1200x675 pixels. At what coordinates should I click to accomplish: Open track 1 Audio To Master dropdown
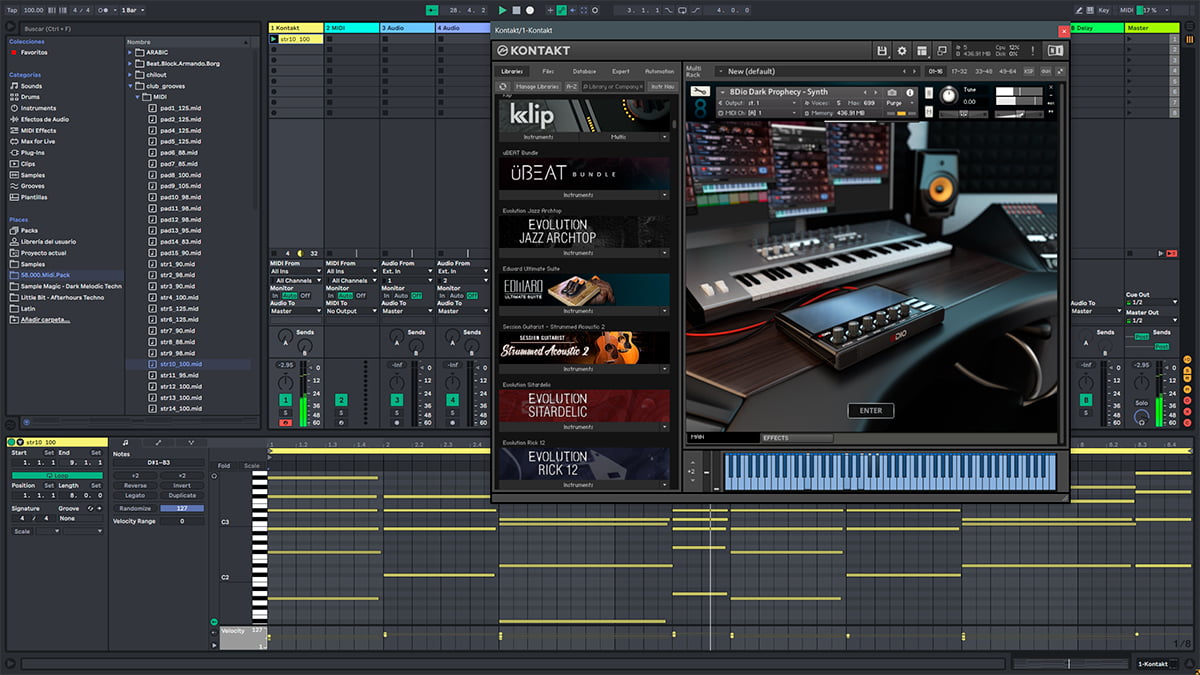pos(296,311)
